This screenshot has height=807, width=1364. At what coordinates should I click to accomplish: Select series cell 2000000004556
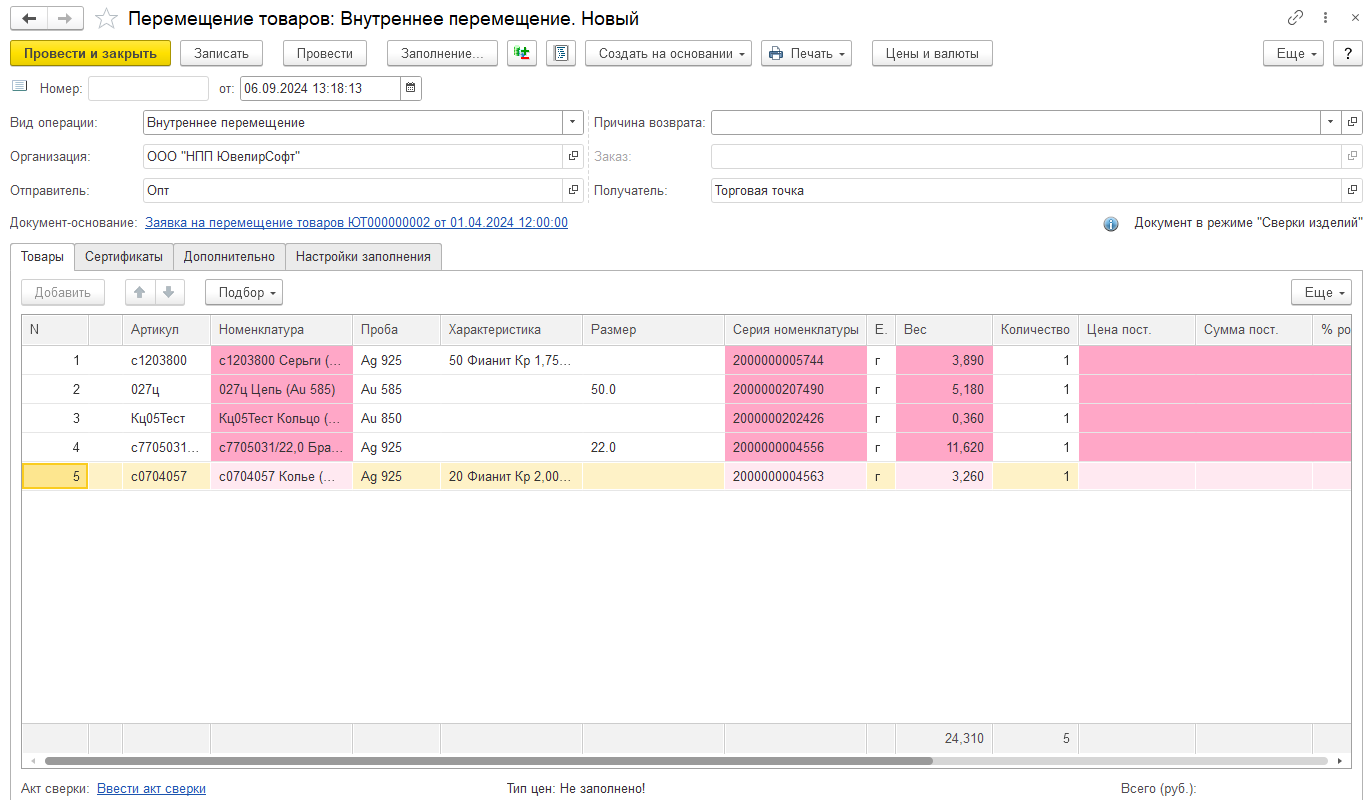(x=795, y=447)
